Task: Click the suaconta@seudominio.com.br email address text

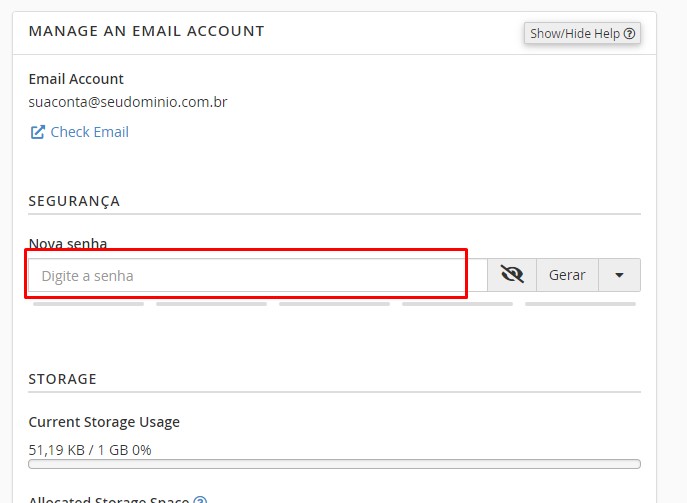Action: tap(128, 102)
